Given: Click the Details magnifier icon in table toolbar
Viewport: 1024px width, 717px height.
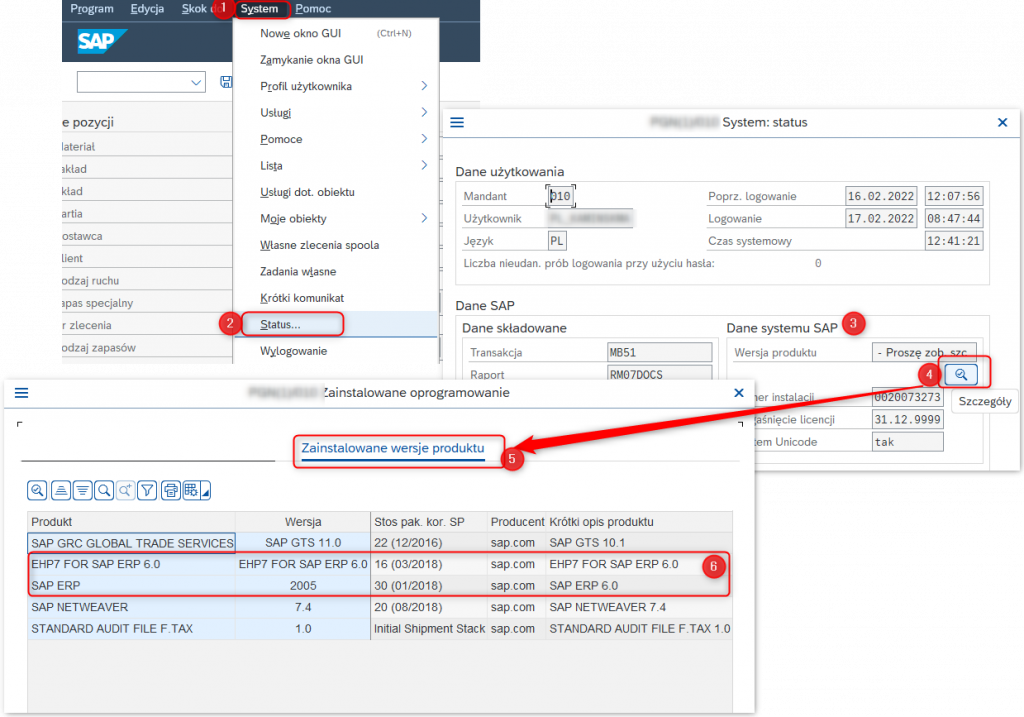Looking at the screenshot, I should click(x=37, y=490).
